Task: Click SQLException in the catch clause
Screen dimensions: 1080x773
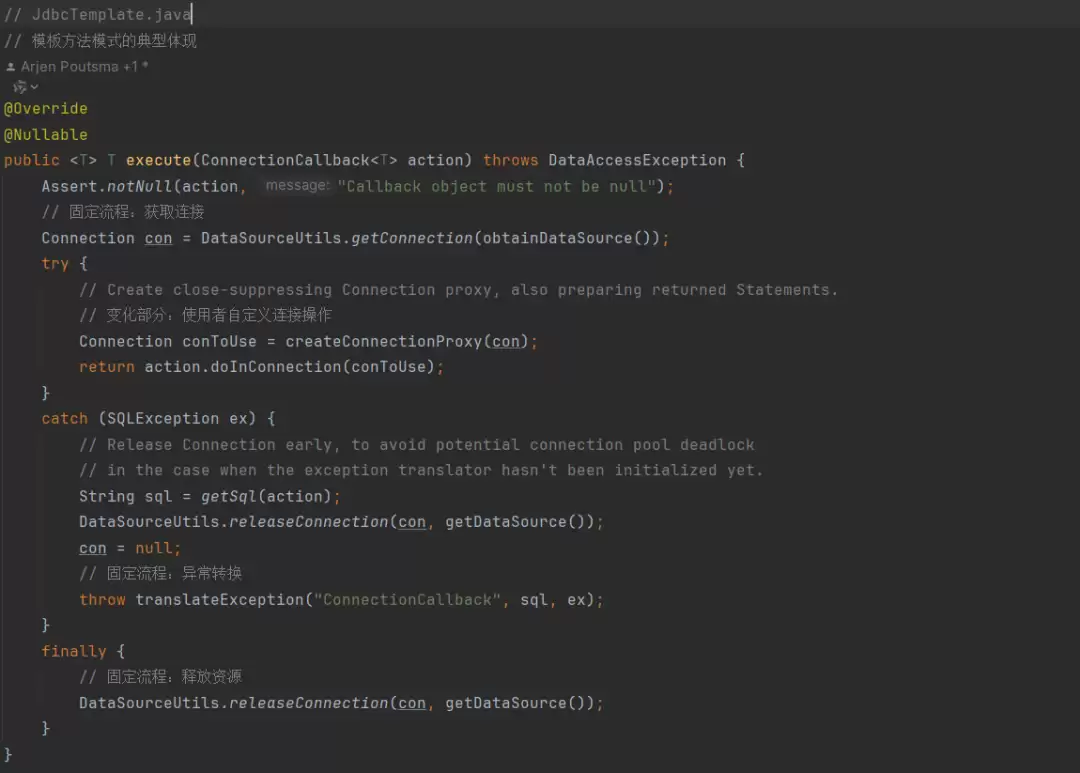Action: pos(163,419)
